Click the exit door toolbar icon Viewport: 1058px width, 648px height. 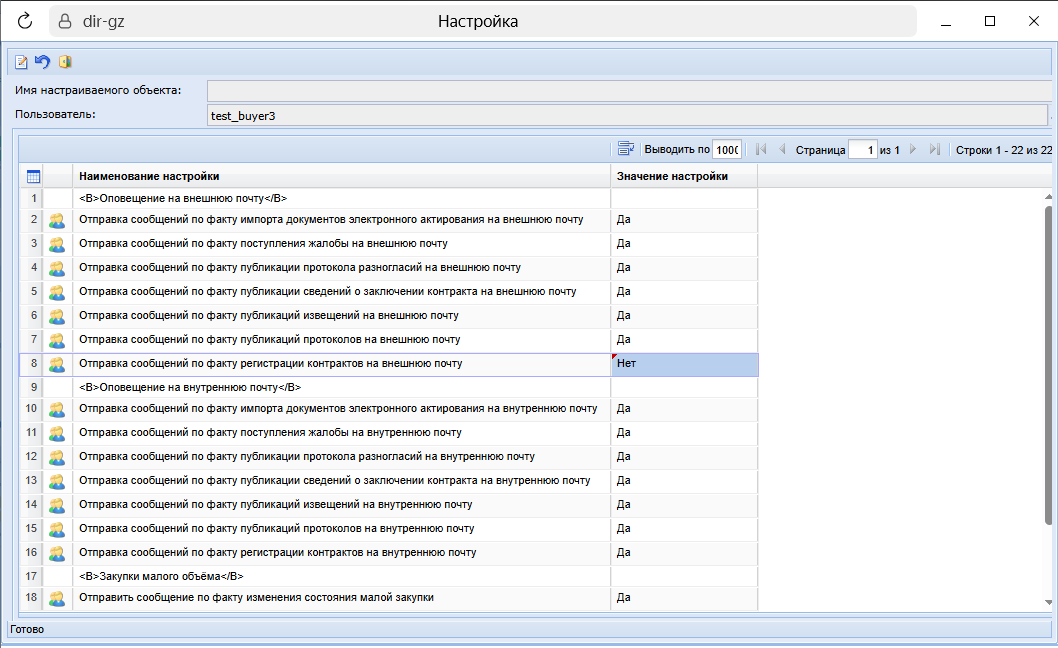65,62
